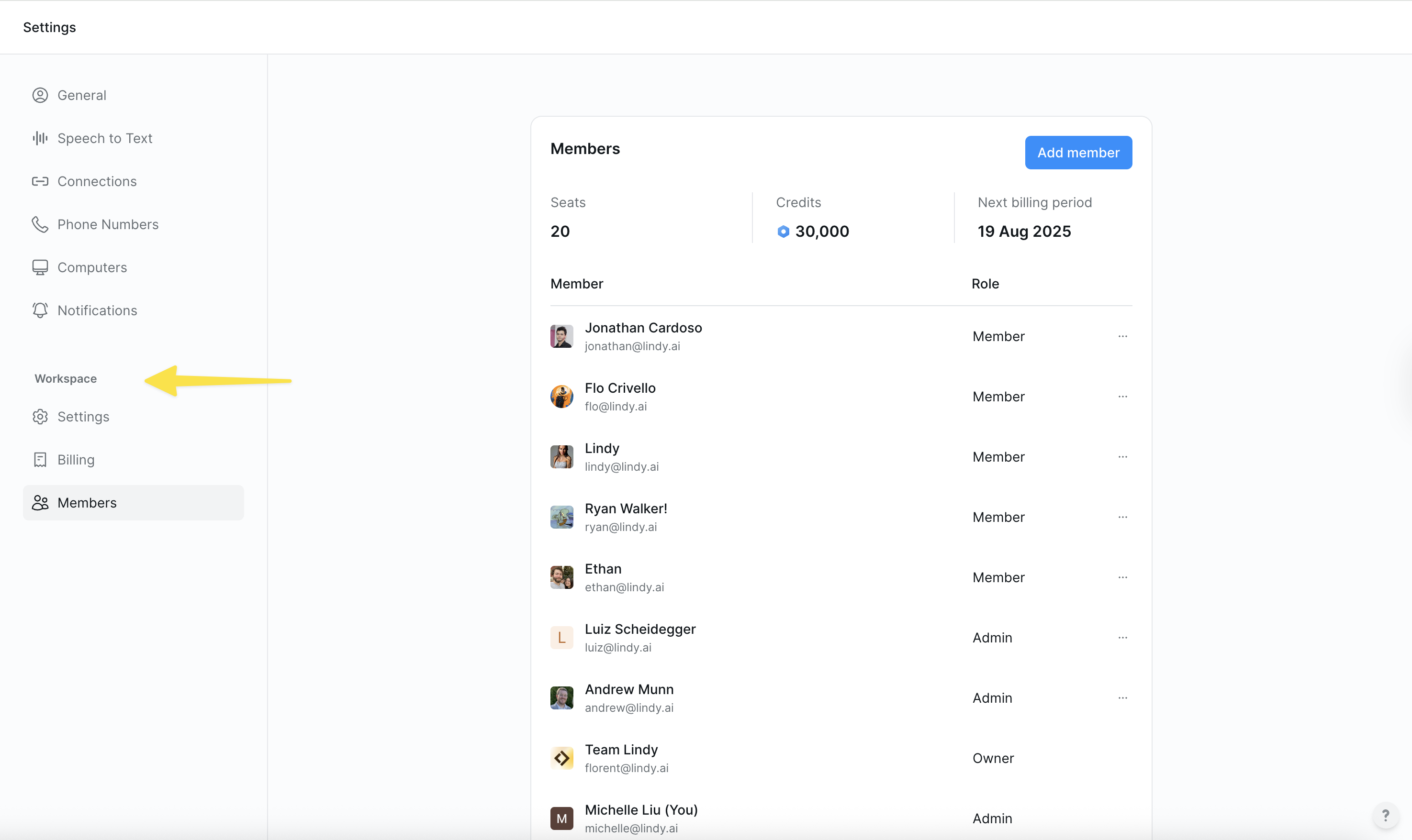Open options menu for Luiz Scheidegger
Screen dimensions: 1412x840
1123,637
